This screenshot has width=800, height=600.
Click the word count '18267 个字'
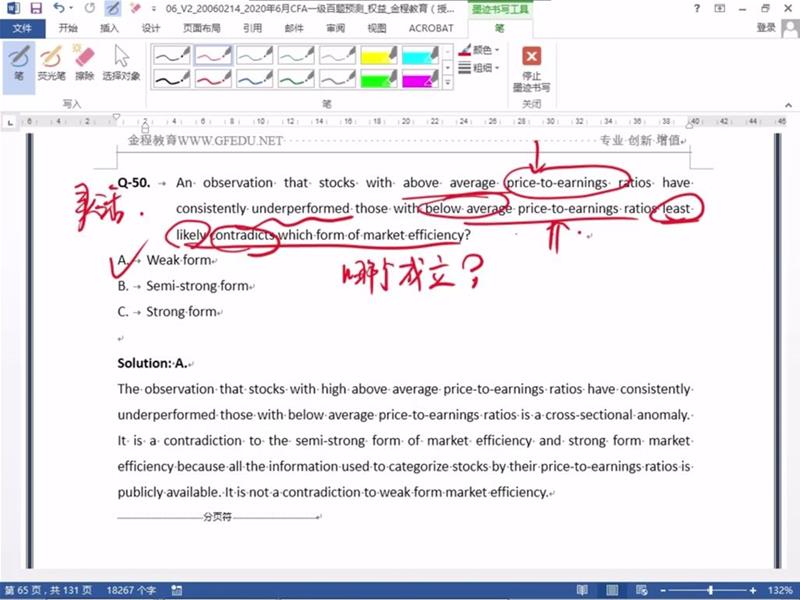[x=131, y=590]
